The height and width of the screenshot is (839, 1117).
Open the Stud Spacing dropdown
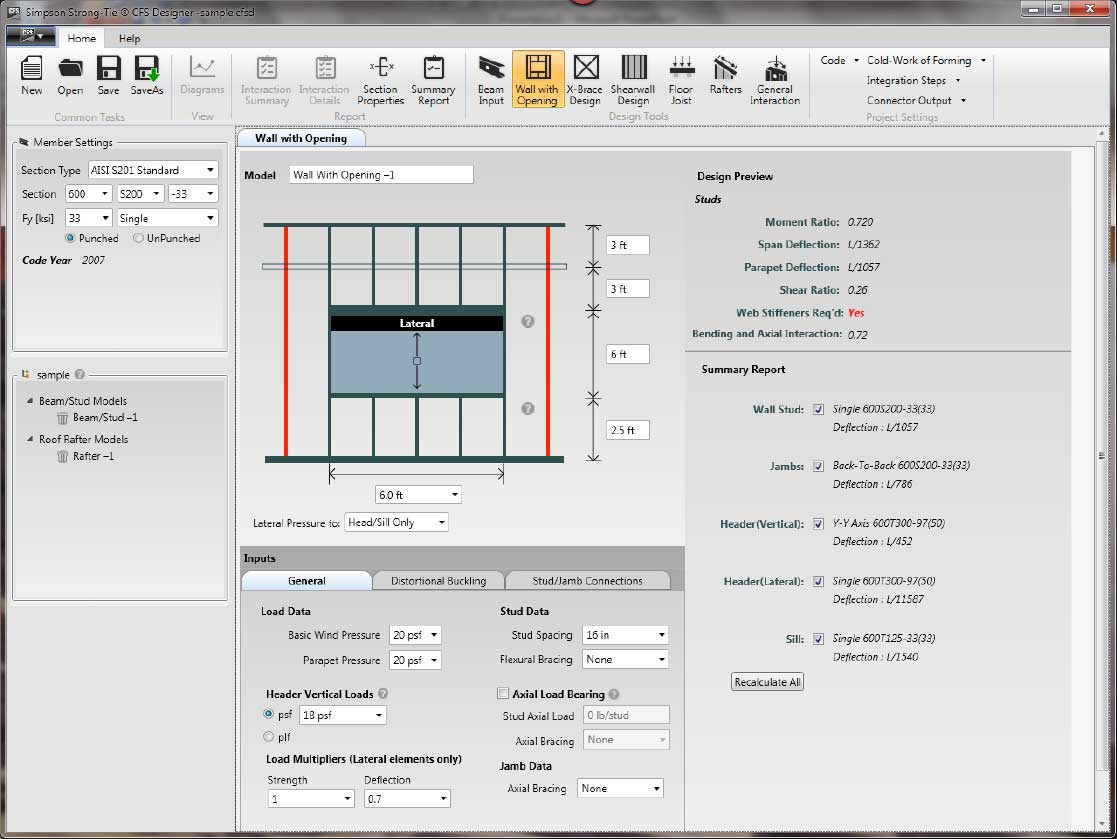coord(625,634)
